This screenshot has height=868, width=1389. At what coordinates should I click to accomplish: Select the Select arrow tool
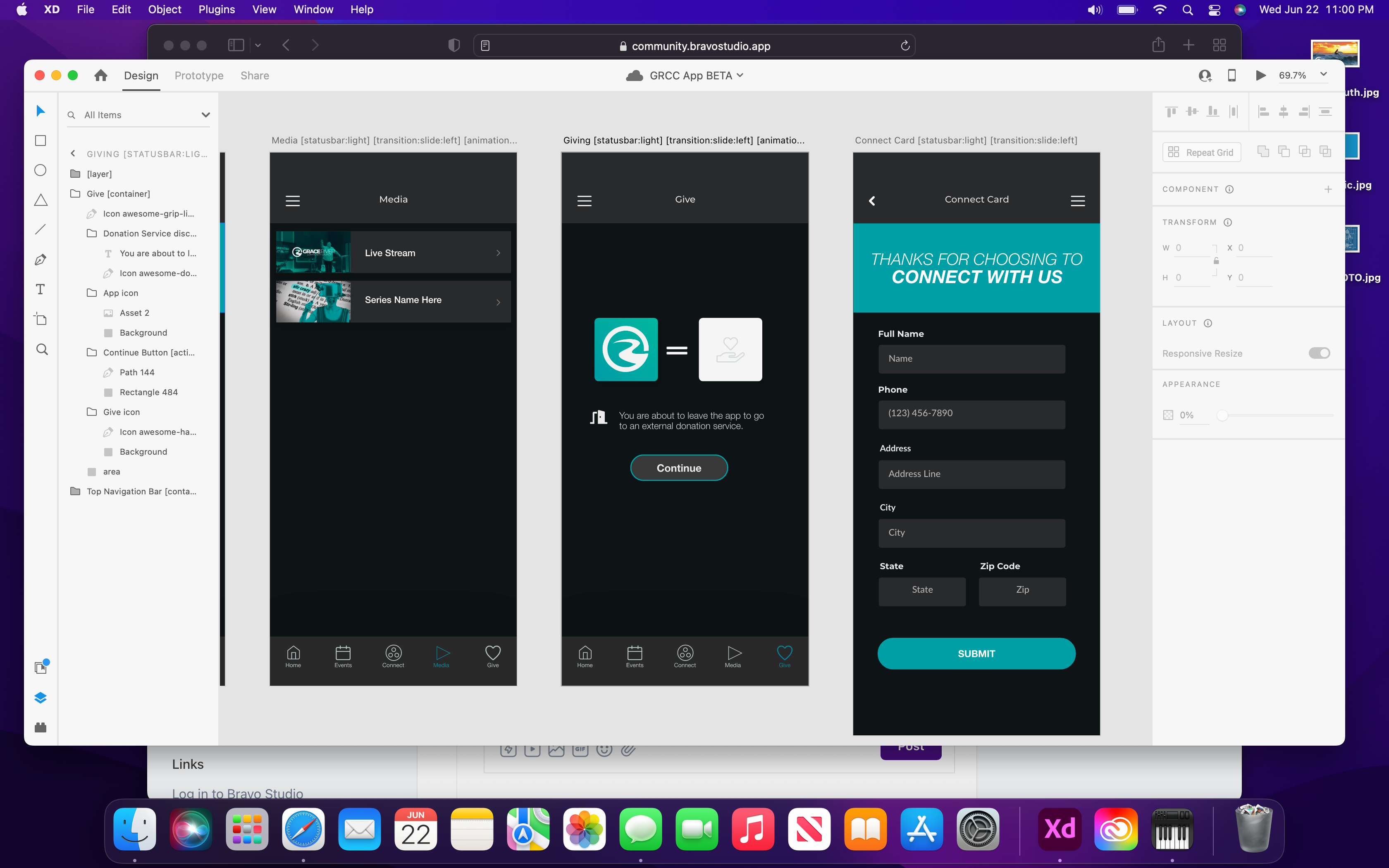point(40,111)
